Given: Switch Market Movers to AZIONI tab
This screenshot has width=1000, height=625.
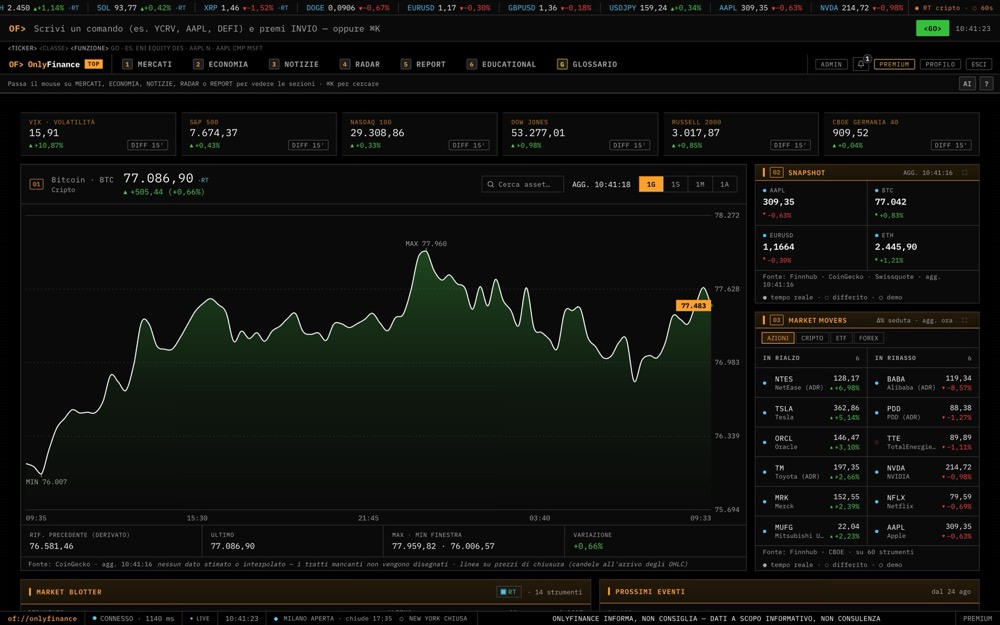Looking at the screenshot, I should [777, 338].
